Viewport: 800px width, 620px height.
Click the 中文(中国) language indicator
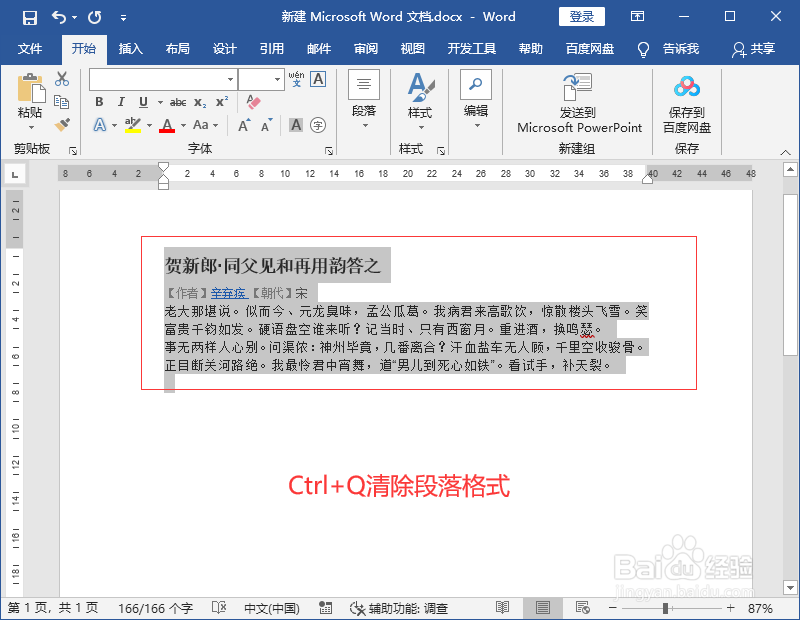[x=271, y=608]
